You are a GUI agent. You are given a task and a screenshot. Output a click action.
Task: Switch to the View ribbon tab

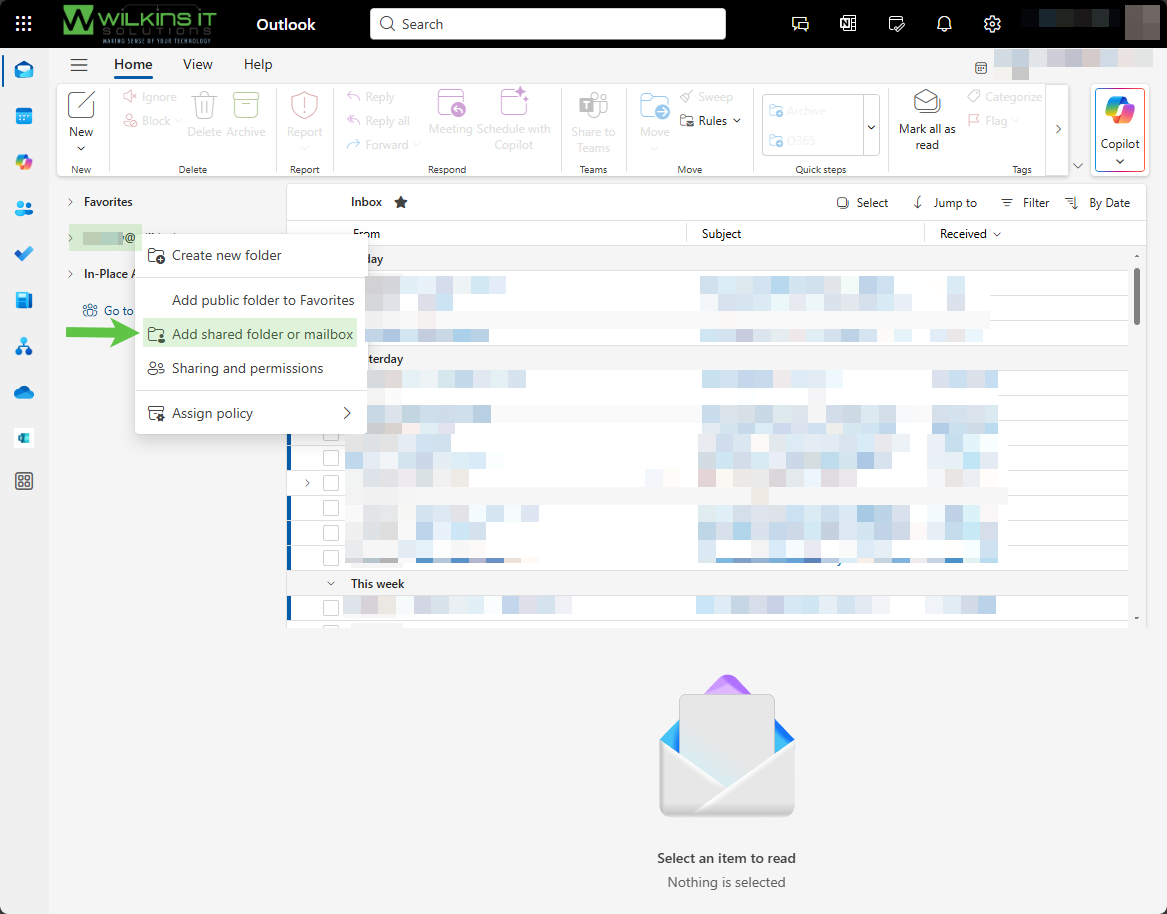click(198, 65)
